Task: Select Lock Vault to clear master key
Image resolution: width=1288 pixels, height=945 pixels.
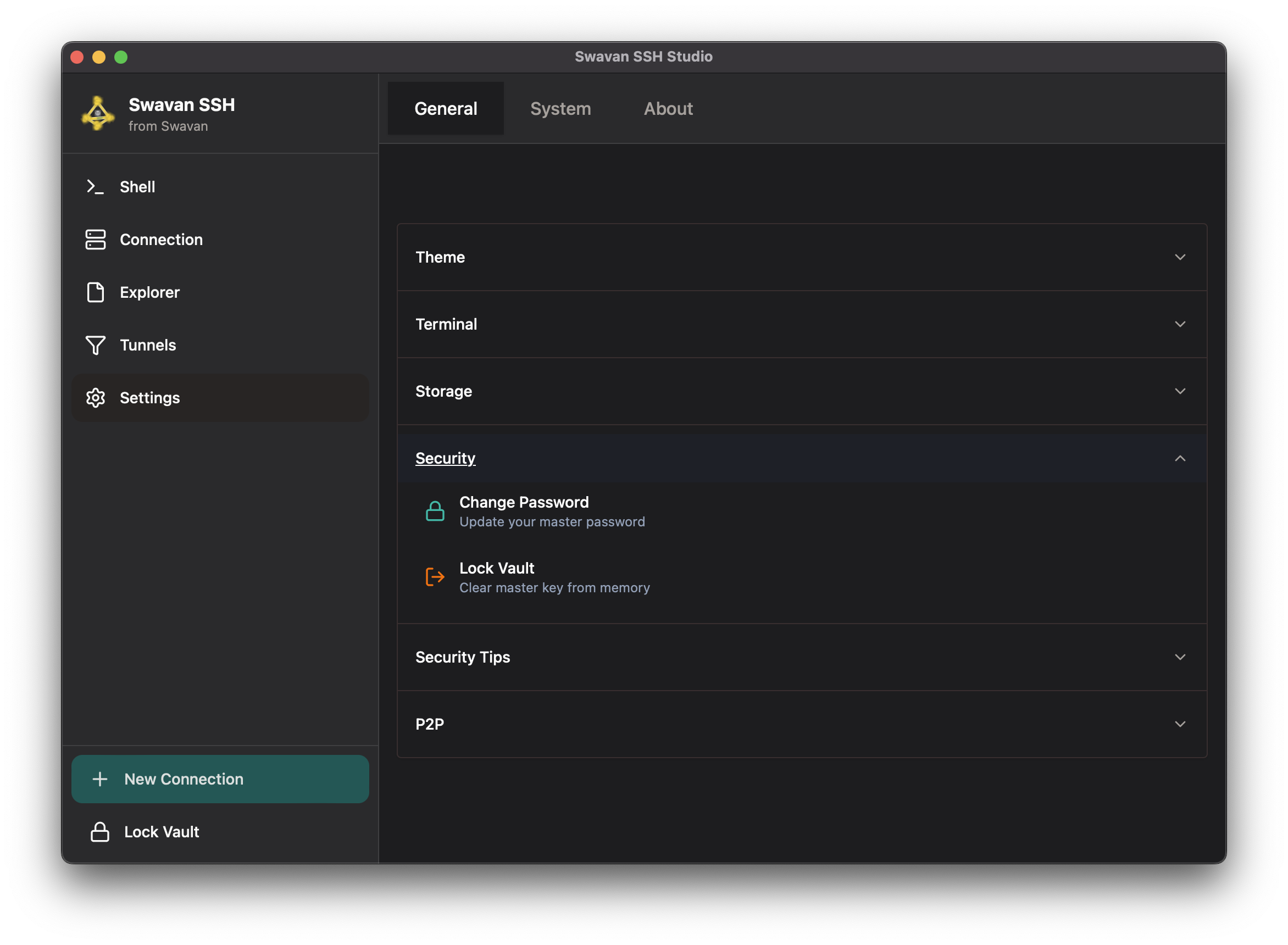Action: coord(496,568)
